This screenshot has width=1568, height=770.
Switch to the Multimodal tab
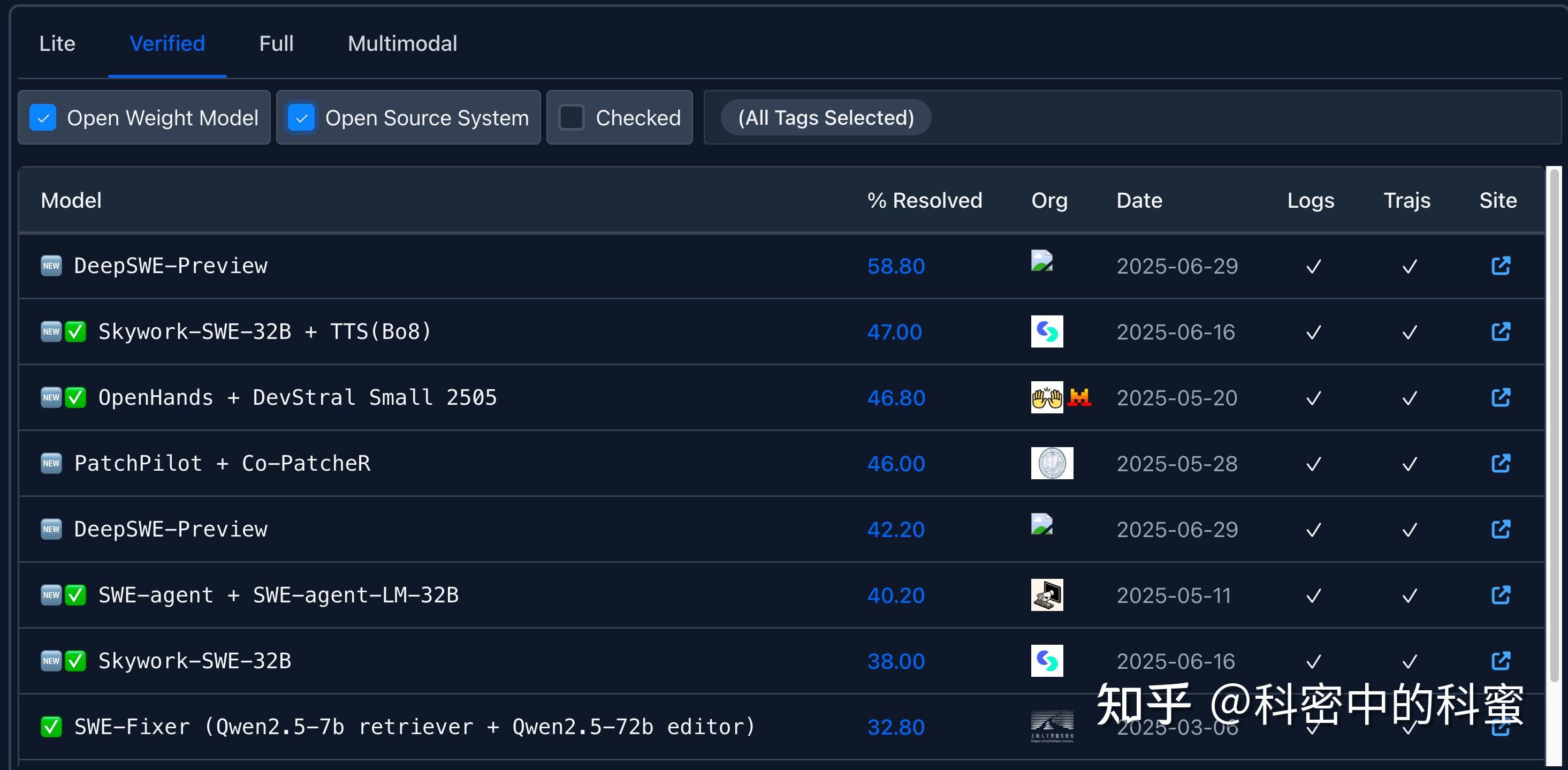tap(402, 43)
